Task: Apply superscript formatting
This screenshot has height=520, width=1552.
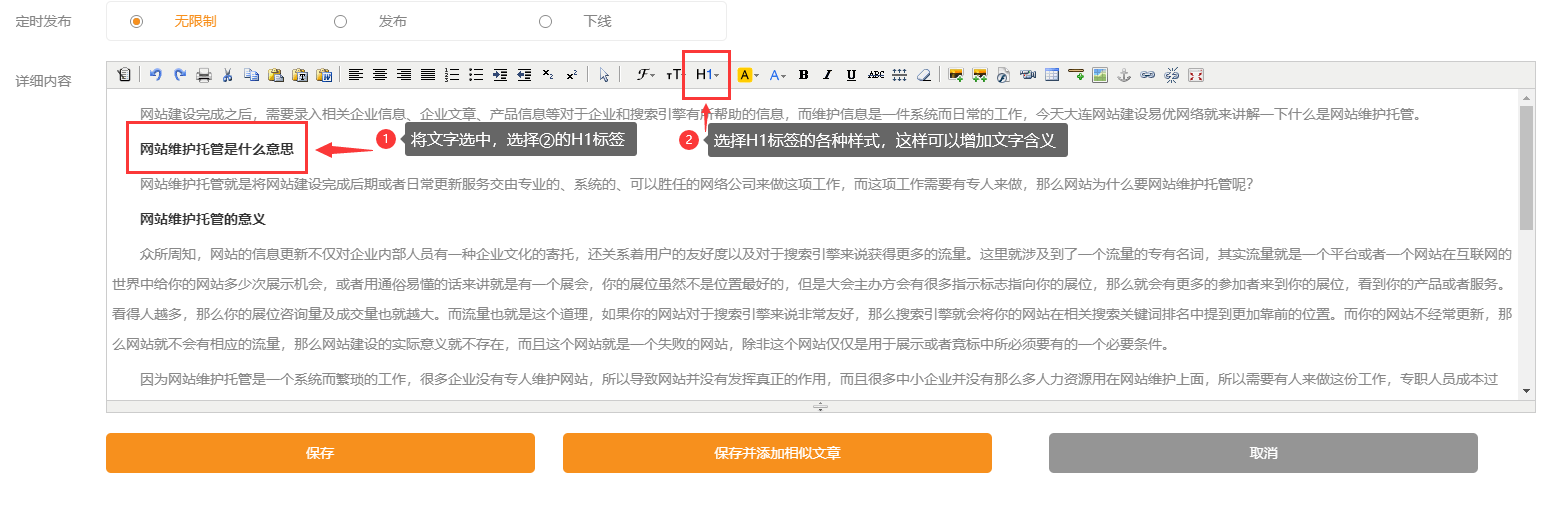Action: click(x=572, y=75)
